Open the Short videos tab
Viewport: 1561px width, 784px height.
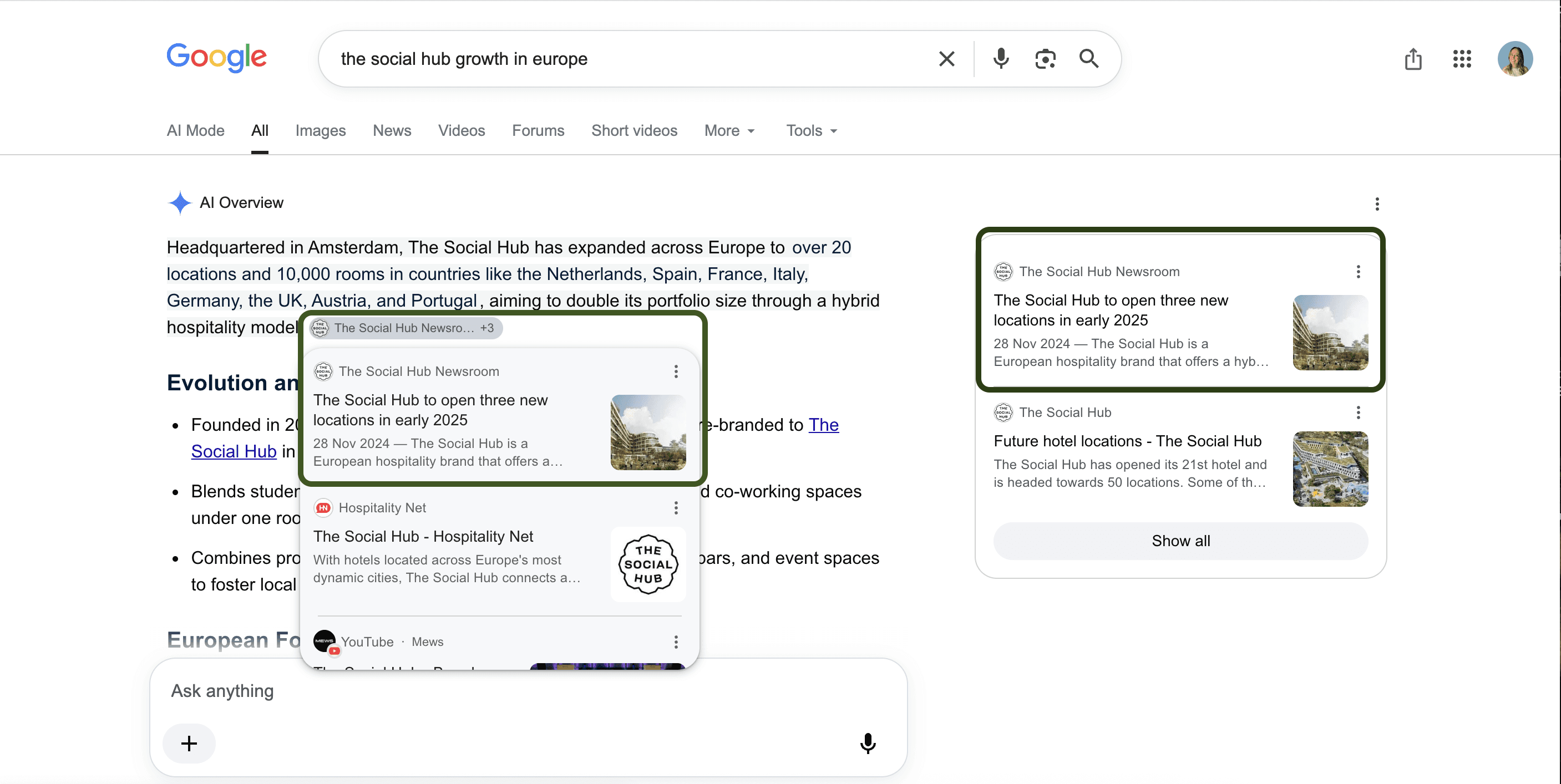point(634,130)
